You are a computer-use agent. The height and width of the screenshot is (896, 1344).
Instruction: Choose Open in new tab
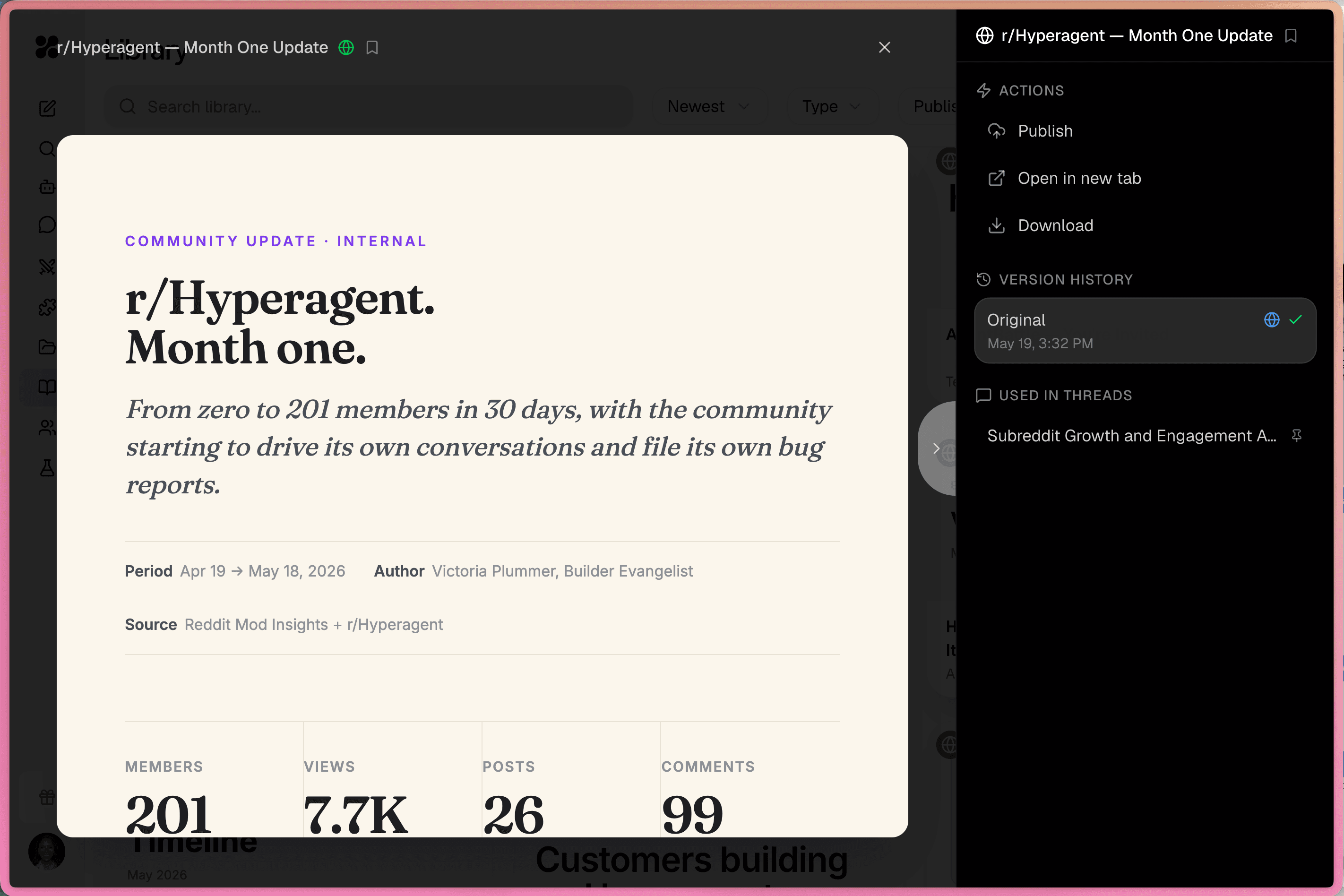coord(1146,178)
